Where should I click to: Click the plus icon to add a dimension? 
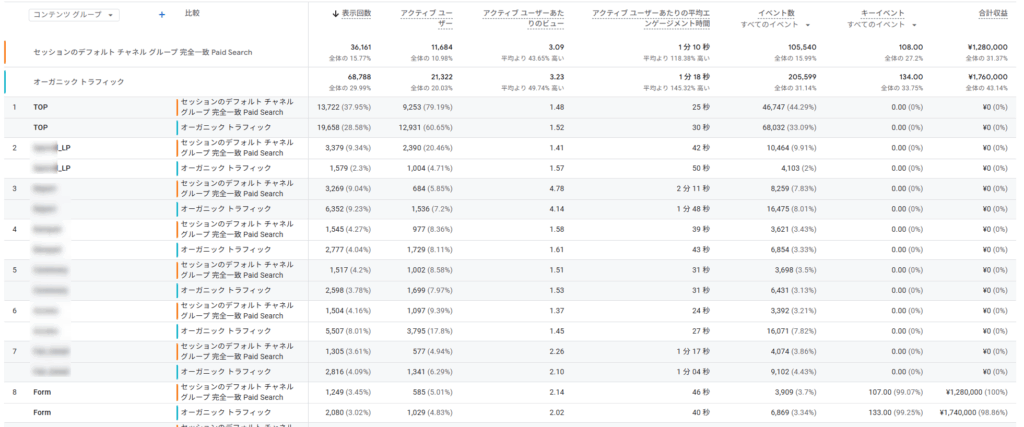[162, 15]
